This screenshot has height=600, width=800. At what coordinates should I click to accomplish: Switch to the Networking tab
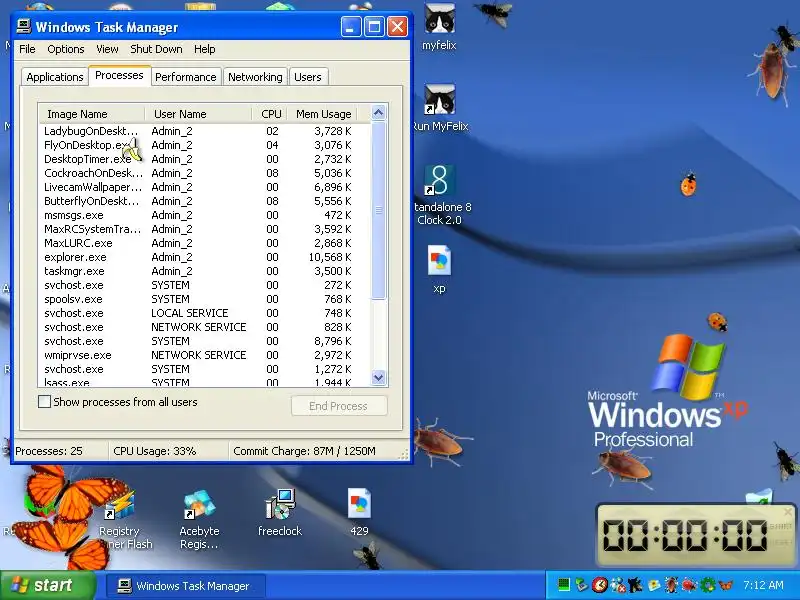coord(255,77)
